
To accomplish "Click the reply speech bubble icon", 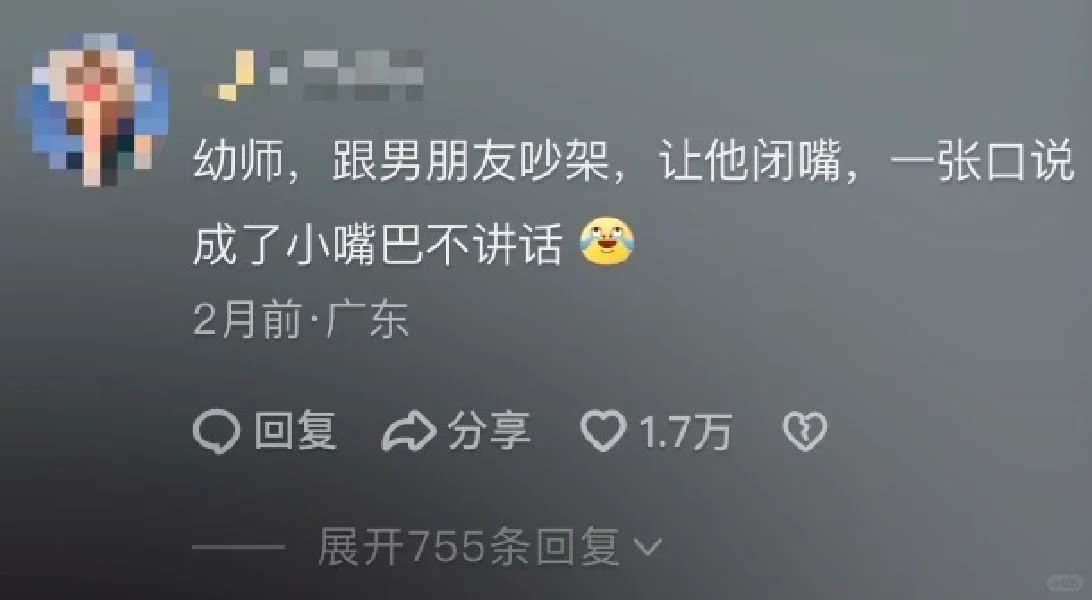I will click(217, 432).
